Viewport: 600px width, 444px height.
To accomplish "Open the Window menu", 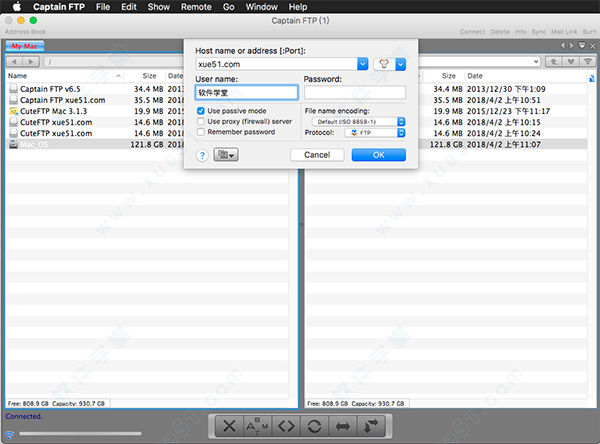I will pyautogui.click(x=262, y=7).
